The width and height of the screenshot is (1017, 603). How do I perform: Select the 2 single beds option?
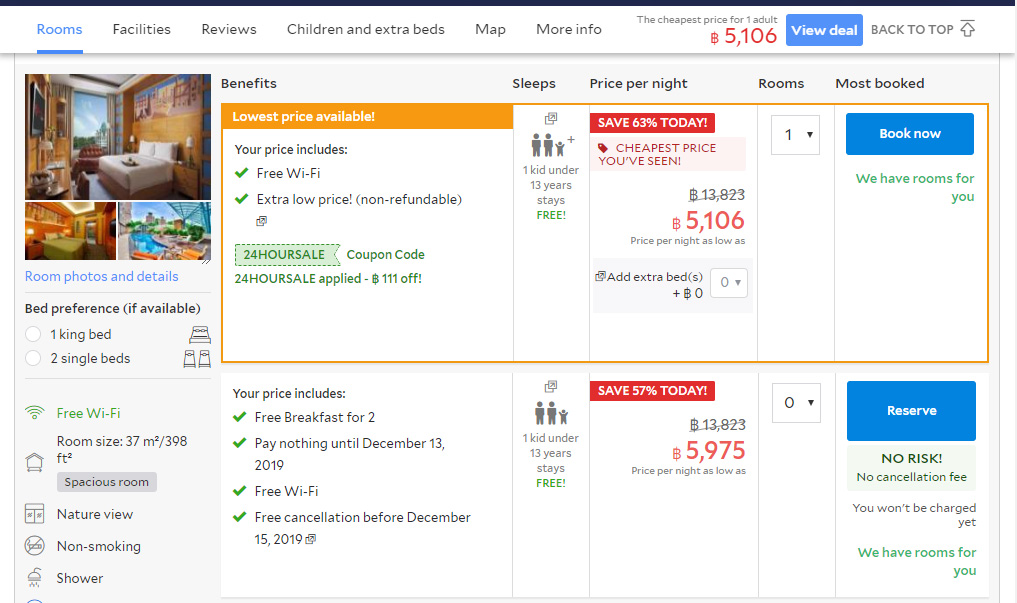[x=34, y=358]
